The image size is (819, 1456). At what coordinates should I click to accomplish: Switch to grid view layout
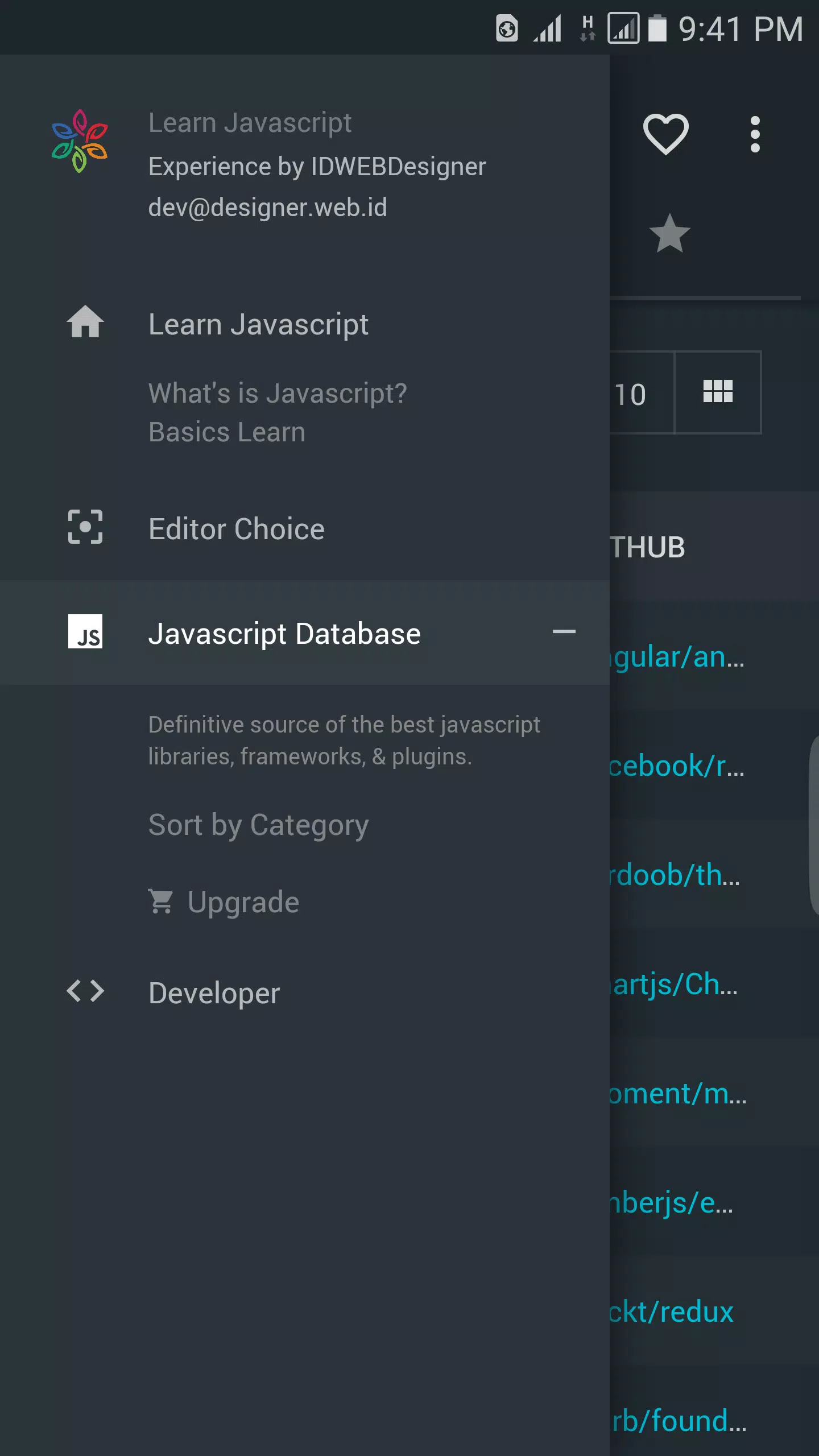tap(718, 392)
